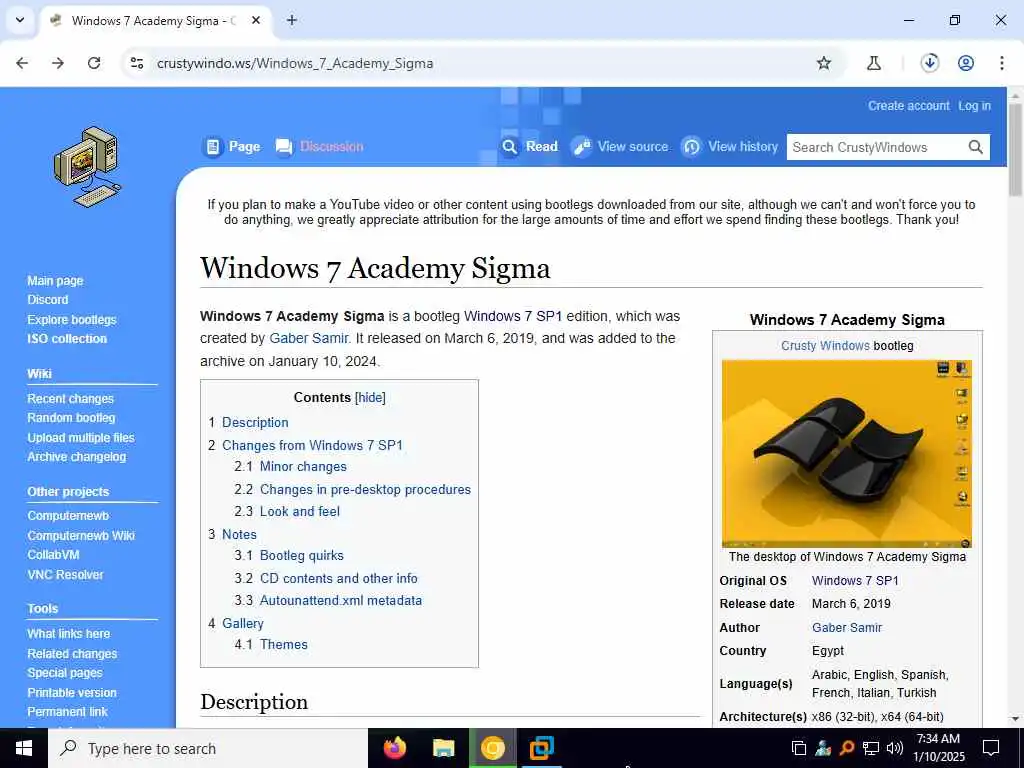The width and height of the screenshot is (1024, 768).
Task: Open the Academy Sigma desktop thumbnail
Action: click(x=846, y=453)
